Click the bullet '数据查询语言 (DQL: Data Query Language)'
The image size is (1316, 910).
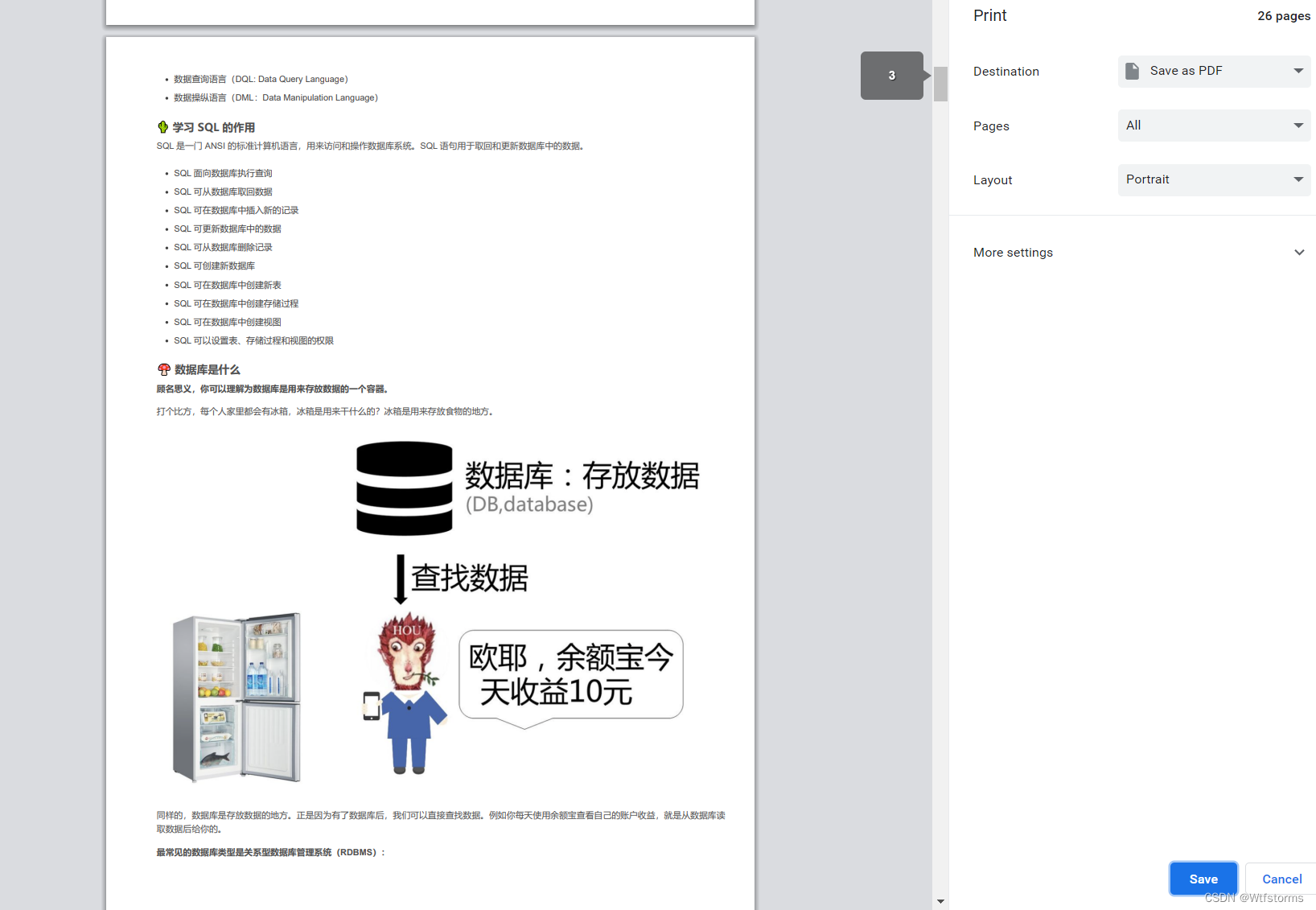(261, 79)
